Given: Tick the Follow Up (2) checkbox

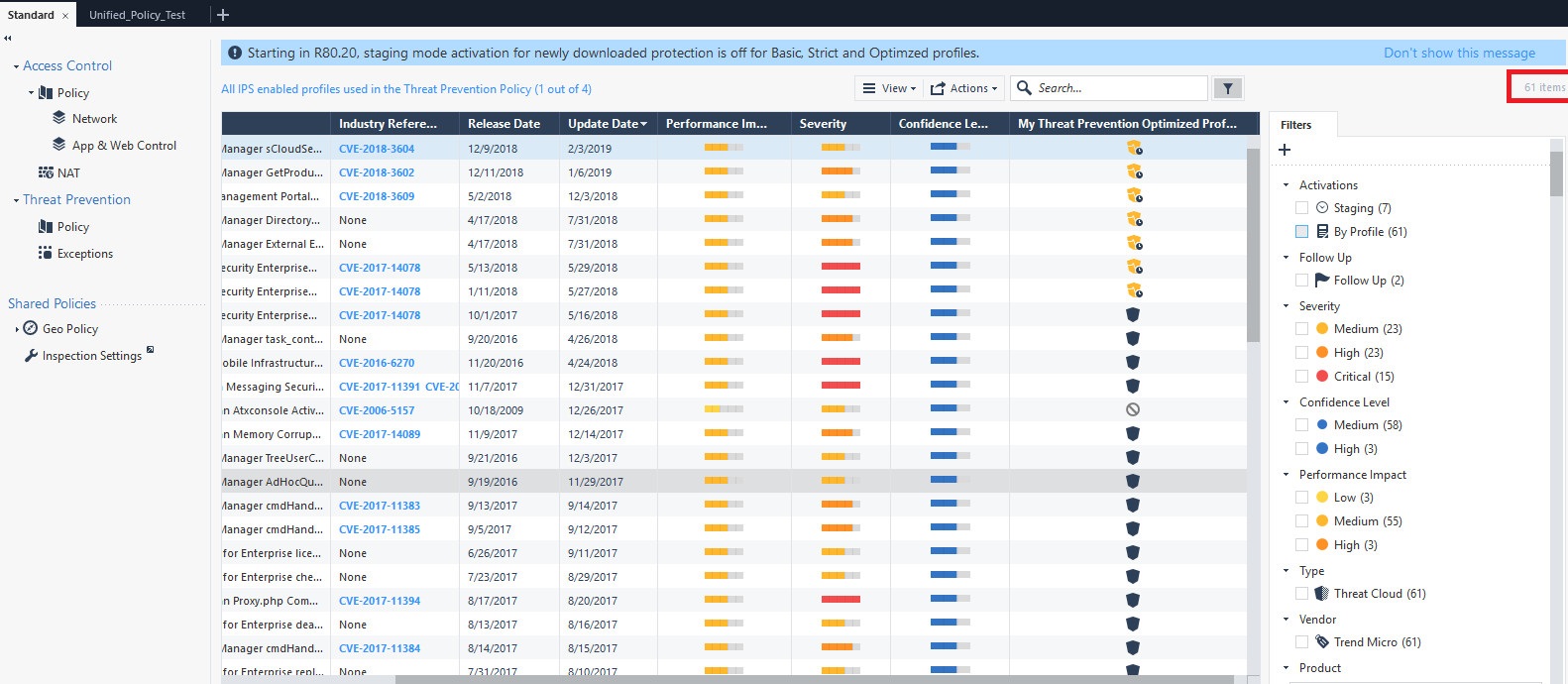Looking at the screenshot, I should 1301,281.
